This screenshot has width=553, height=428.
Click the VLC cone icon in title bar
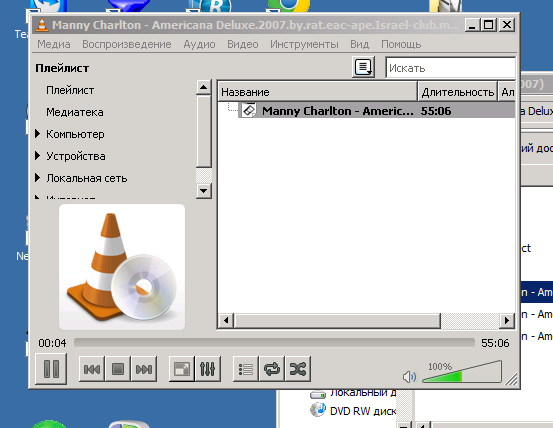(42, 25)
